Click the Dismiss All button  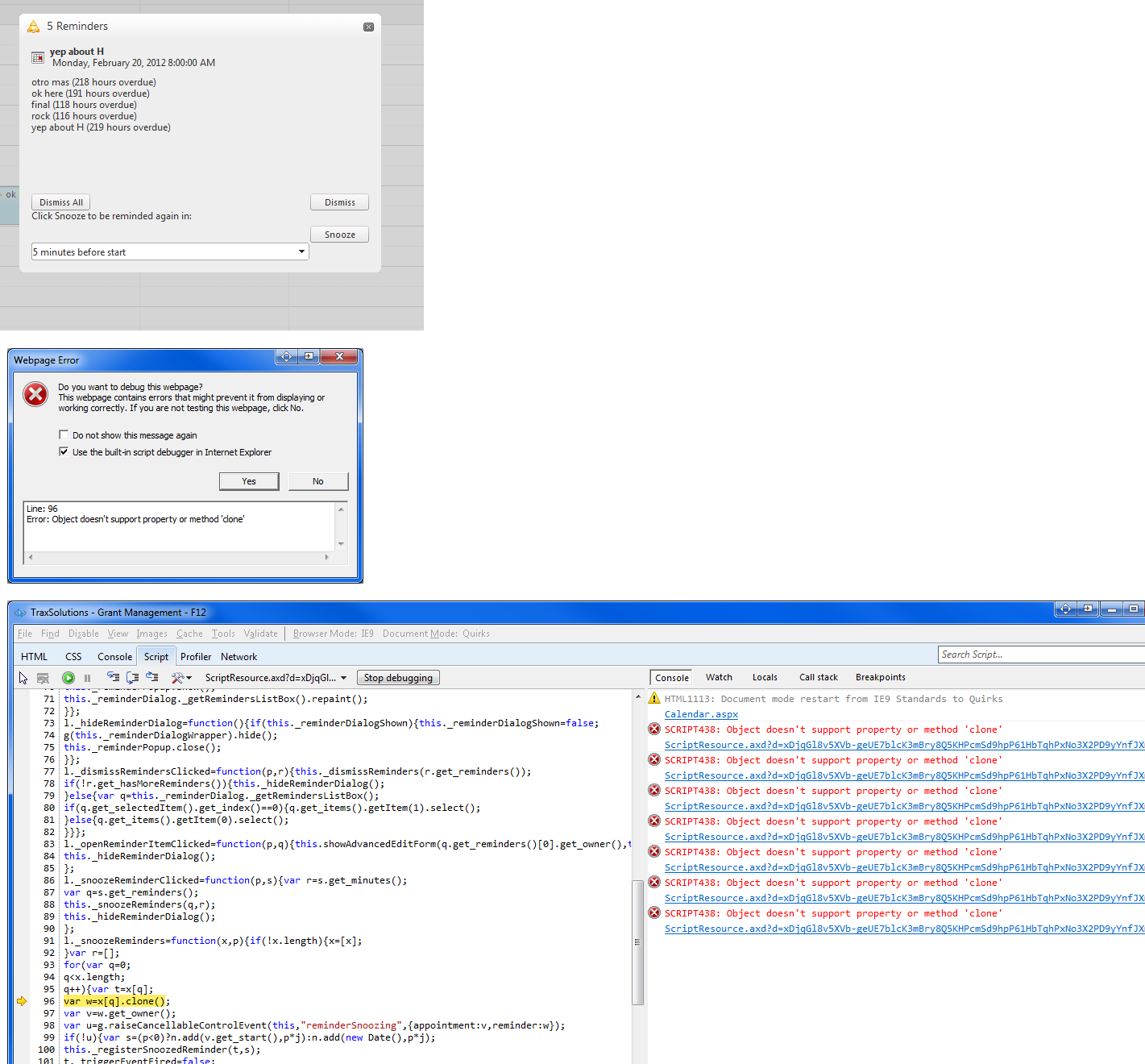[61, 202]
